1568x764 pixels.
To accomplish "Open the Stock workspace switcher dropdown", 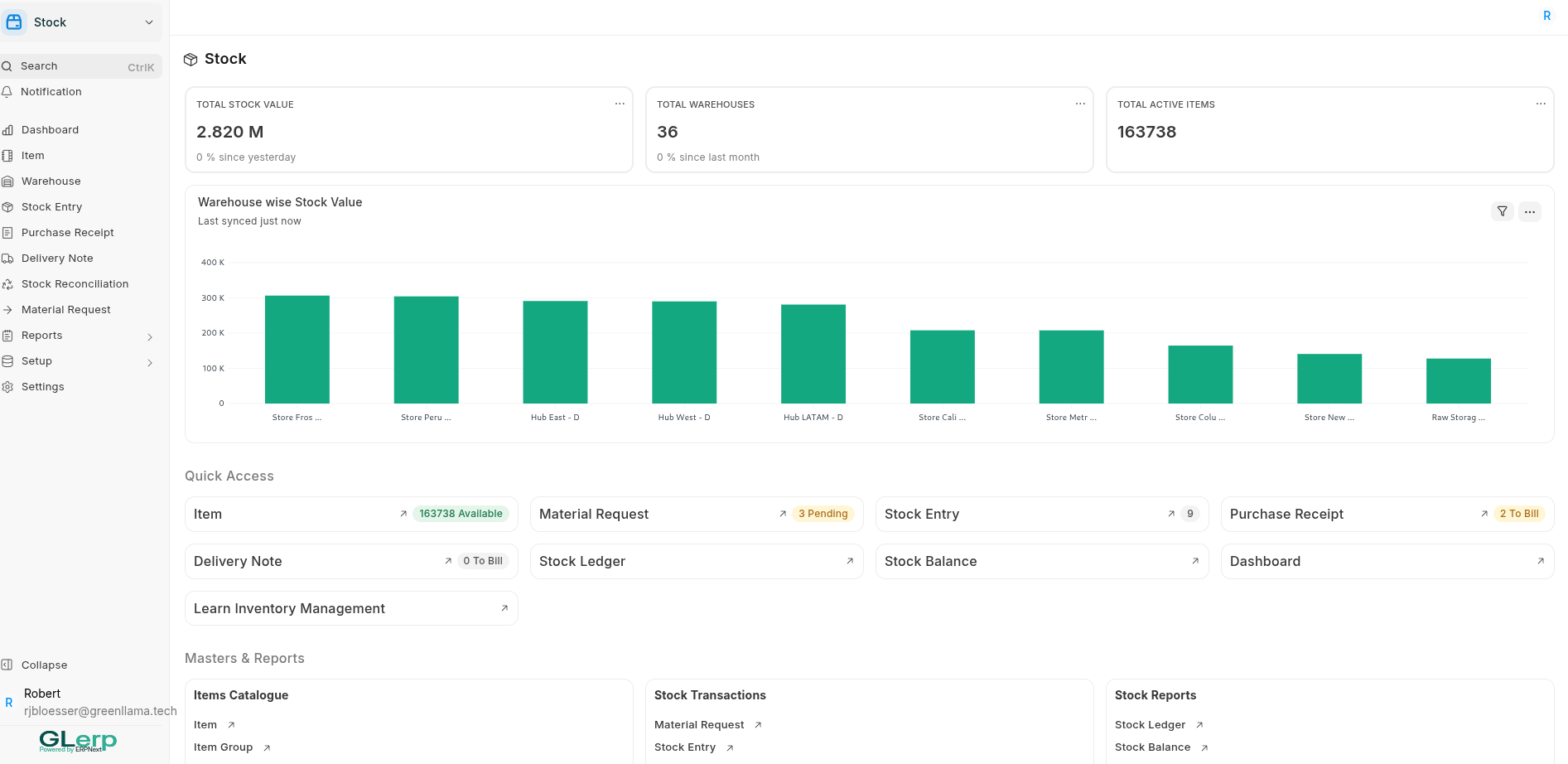I will (x=149, y=22).
